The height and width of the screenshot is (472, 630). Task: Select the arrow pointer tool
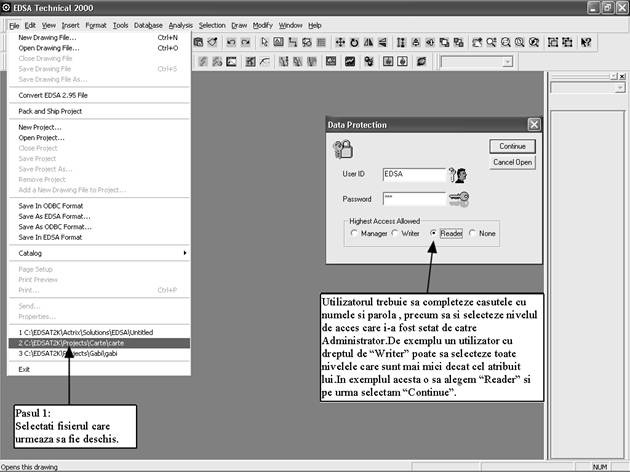(265, 42)
